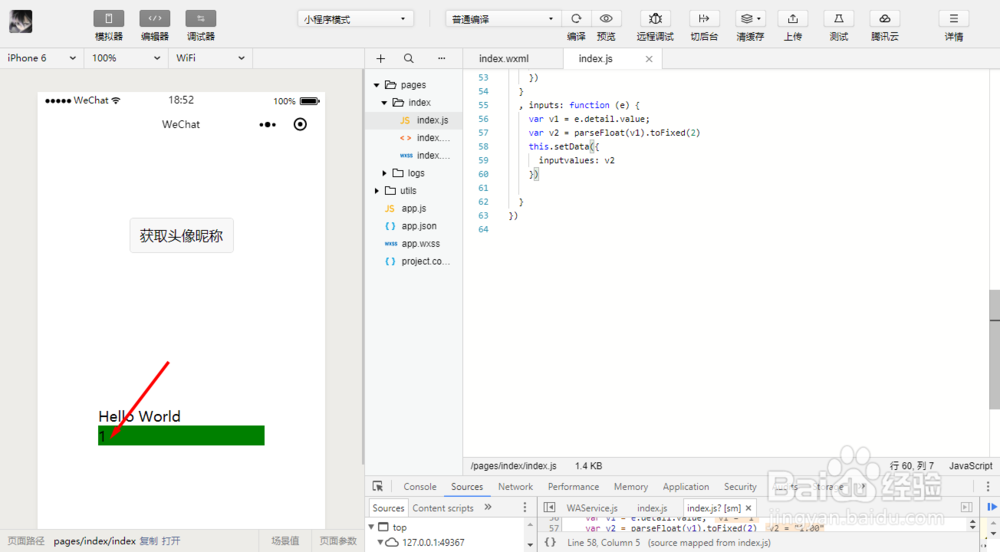Open the iPhone 6 device dropdown
The width and height of the screenshot is (1000, 552).
coord(41,58)
